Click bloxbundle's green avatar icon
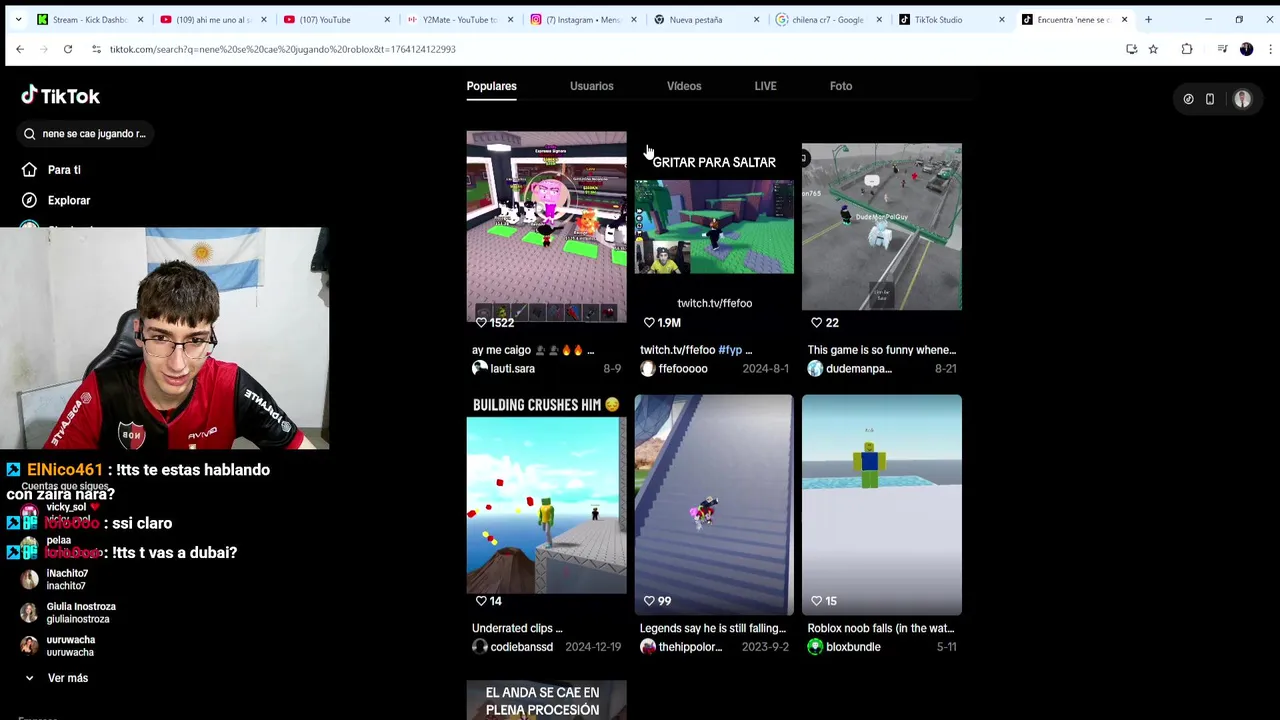 pos(815,647)
